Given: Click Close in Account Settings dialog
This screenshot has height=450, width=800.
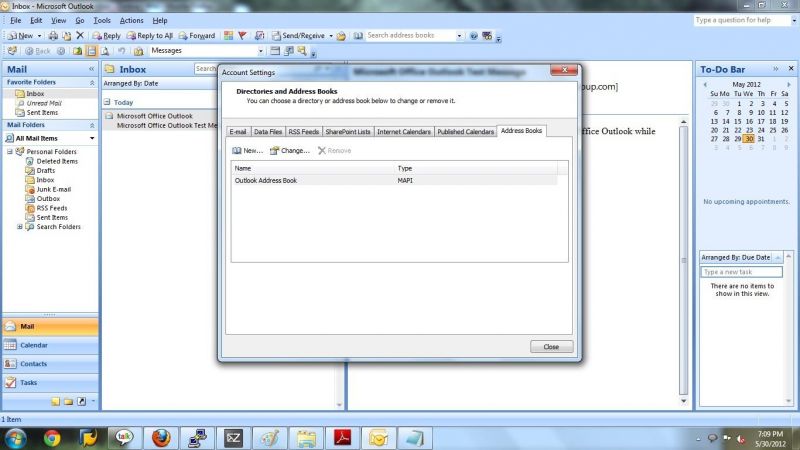Looking at the screenshot, I should (x=551, y=346).
